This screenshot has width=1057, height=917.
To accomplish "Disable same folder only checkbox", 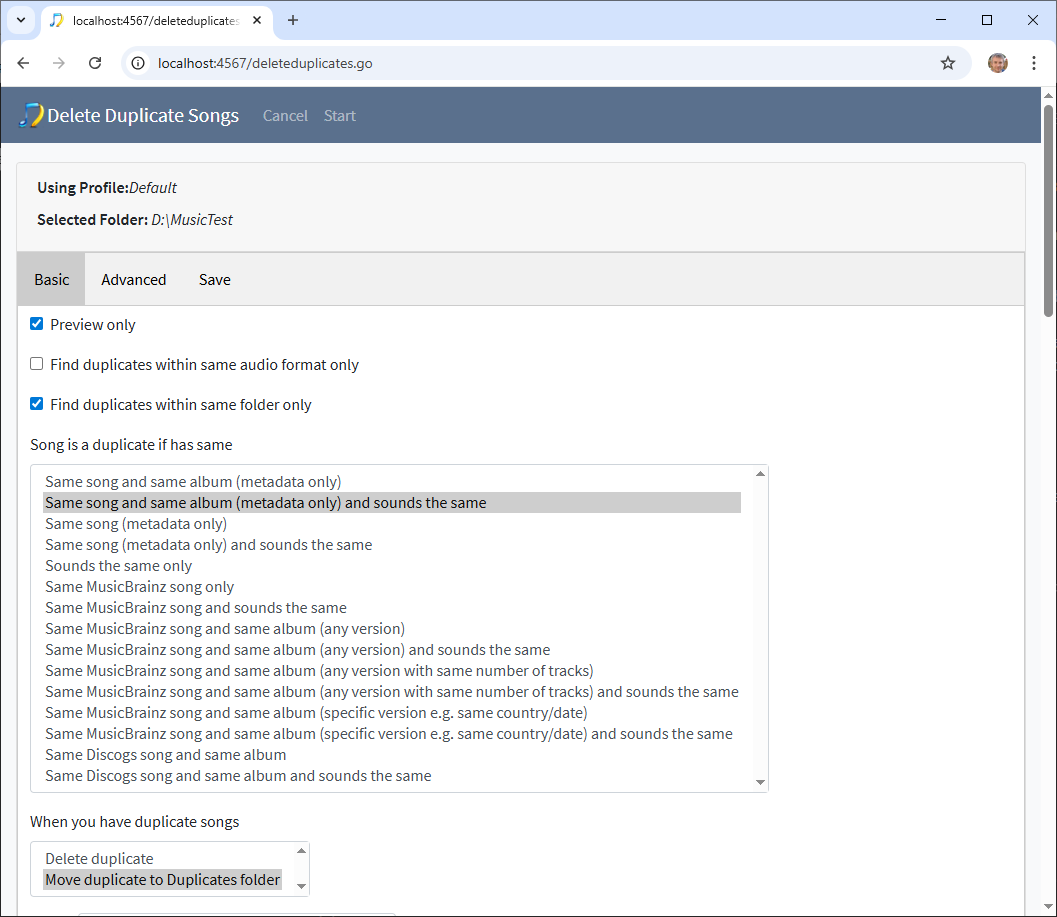I will point(37,404).
